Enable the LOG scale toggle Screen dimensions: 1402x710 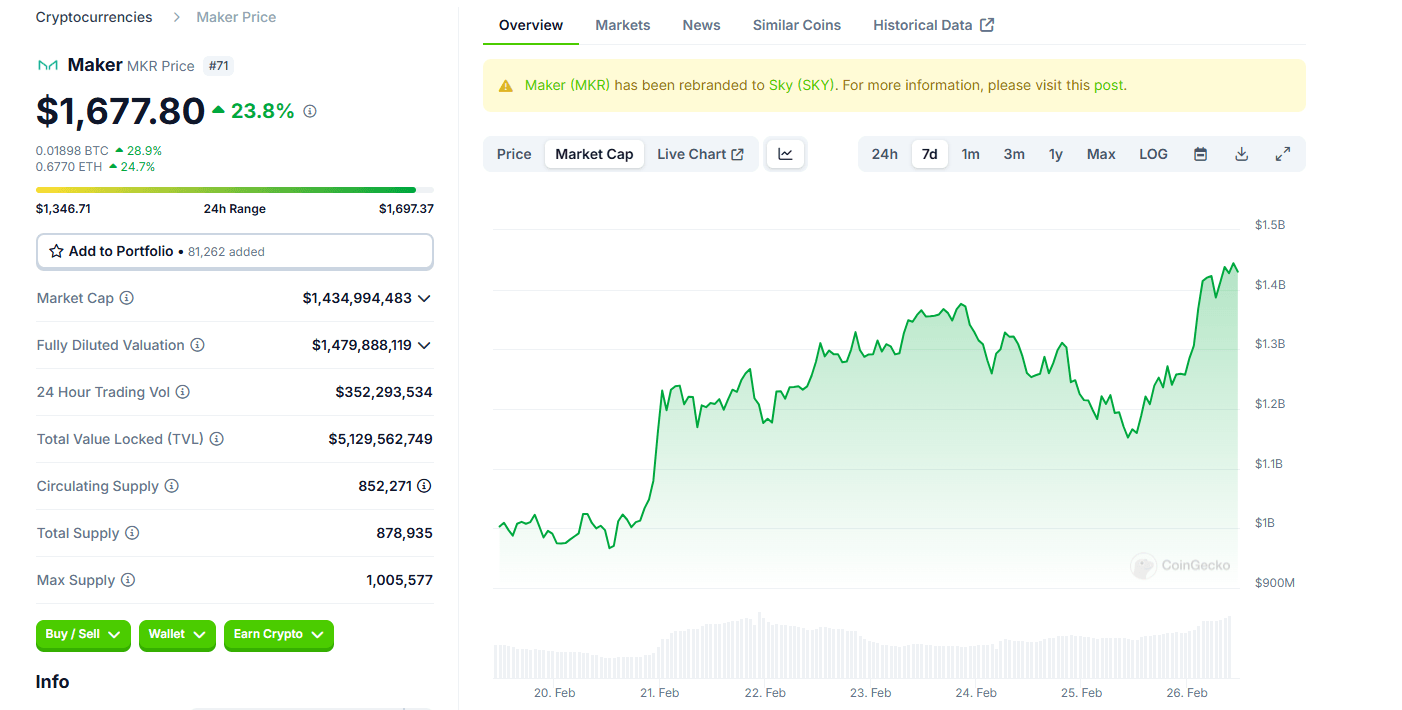tap(1152, 153)
